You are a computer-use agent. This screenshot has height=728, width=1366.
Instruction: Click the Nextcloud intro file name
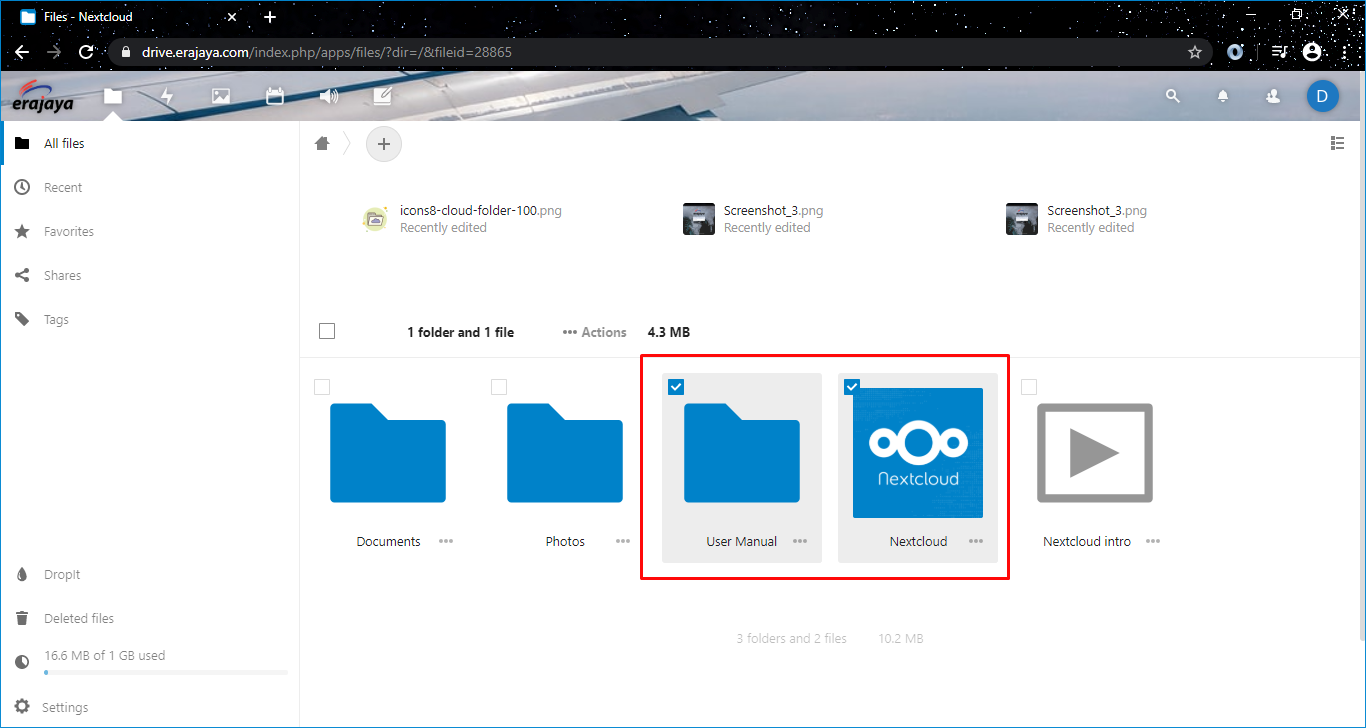coord(1087,541)
